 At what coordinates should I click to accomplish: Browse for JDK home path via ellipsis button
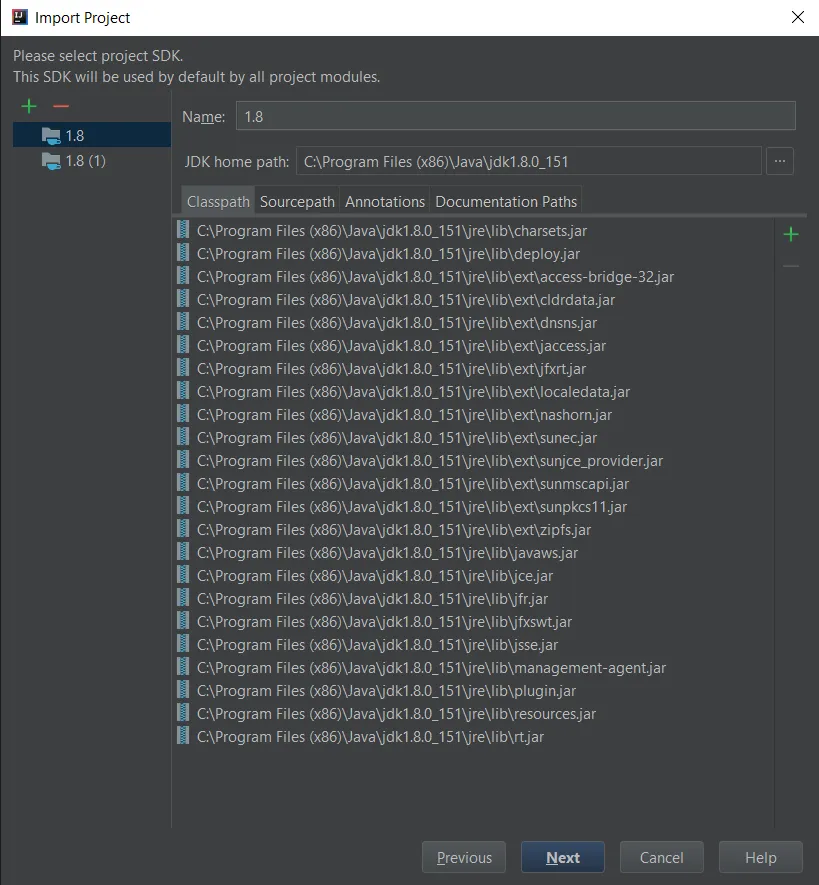(x=779, y=161)
